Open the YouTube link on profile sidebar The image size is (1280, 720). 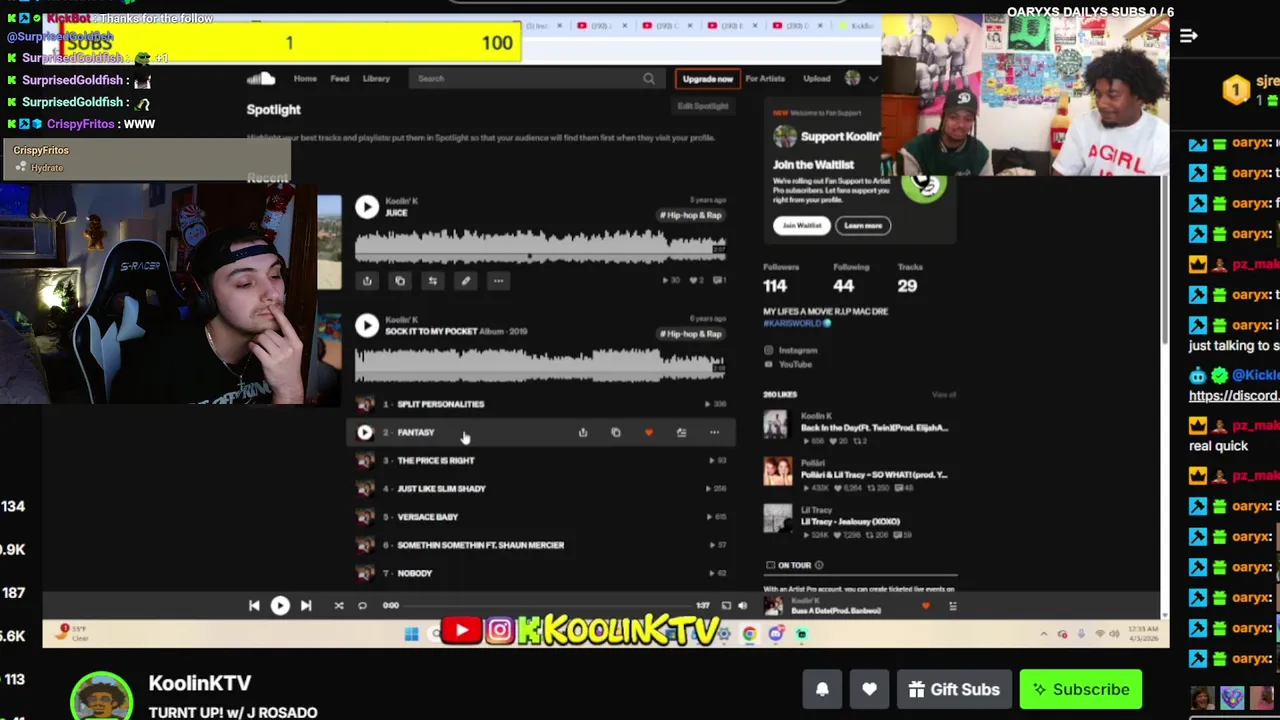coord(795,364)
